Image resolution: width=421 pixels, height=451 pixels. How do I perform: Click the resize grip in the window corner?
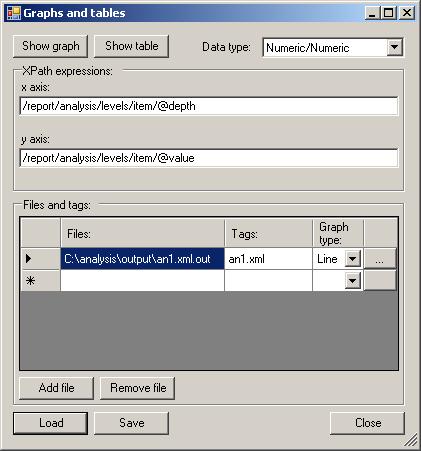click(x=412, y=440)
